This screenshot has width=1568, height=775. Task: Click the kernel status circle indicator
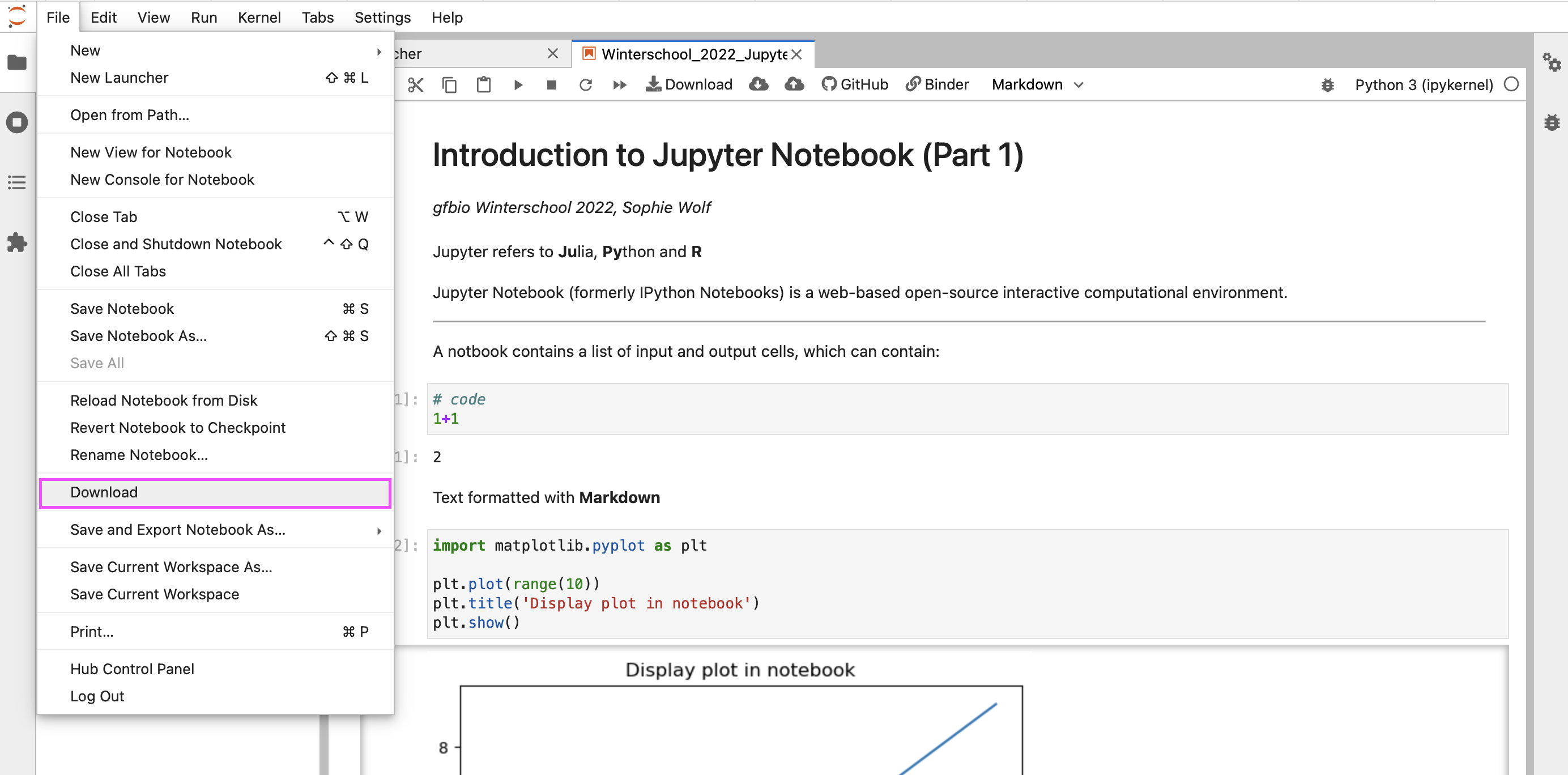click(x=1511, y=84)
